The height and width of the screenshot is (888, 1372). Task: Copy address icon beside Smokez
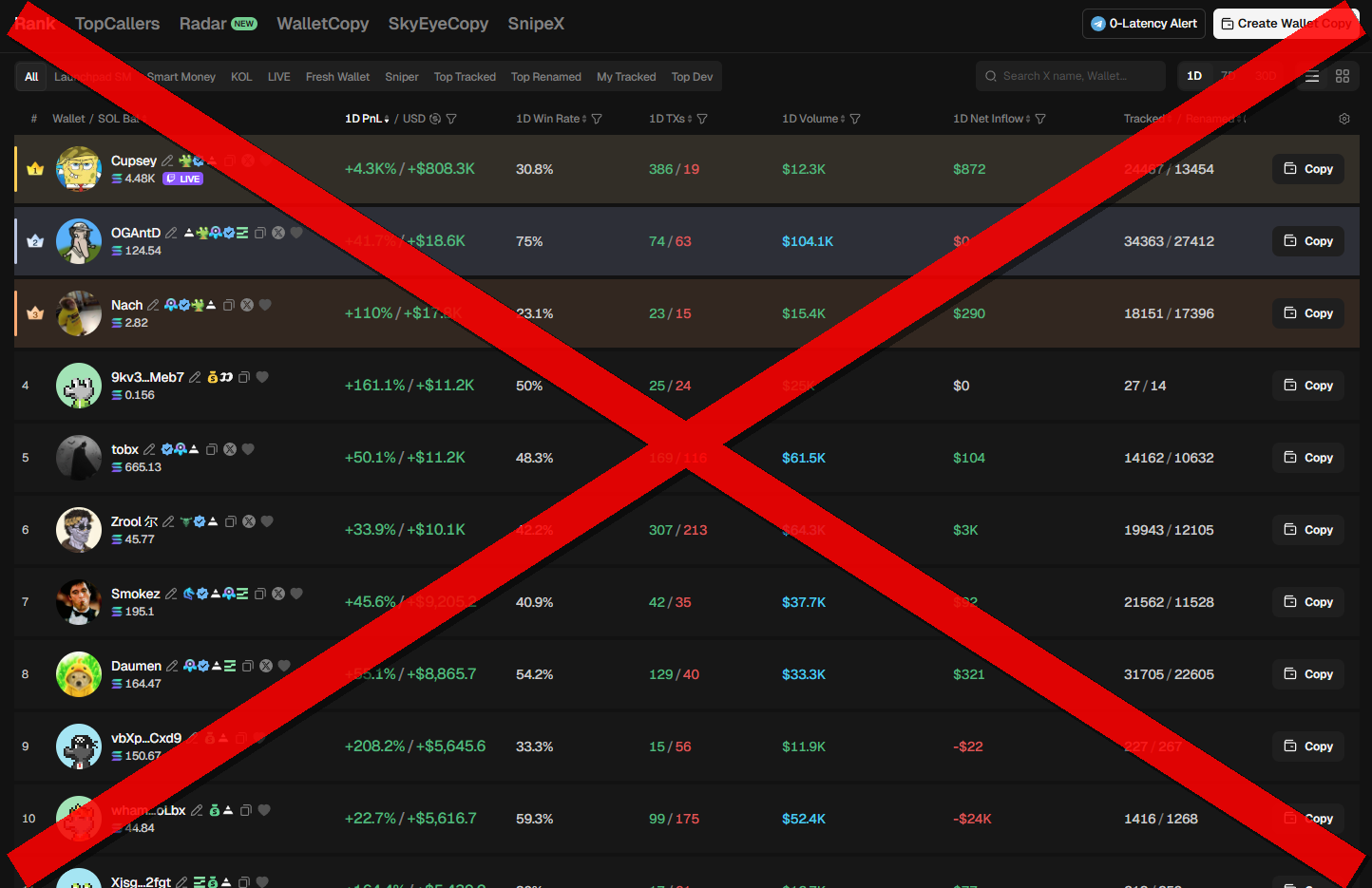pos(259,594)
